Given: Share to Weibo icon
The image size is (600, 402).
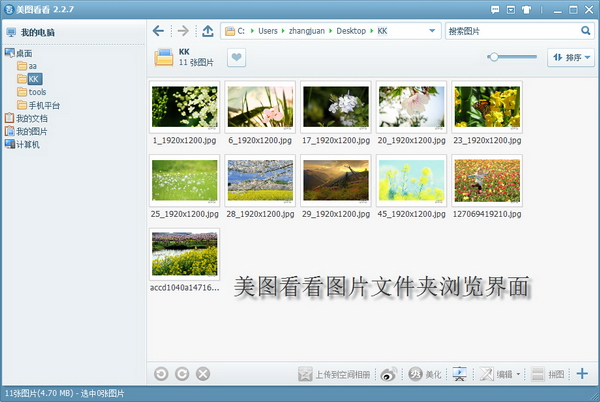Looking at the screenshot, I should [x=389, y=374].
